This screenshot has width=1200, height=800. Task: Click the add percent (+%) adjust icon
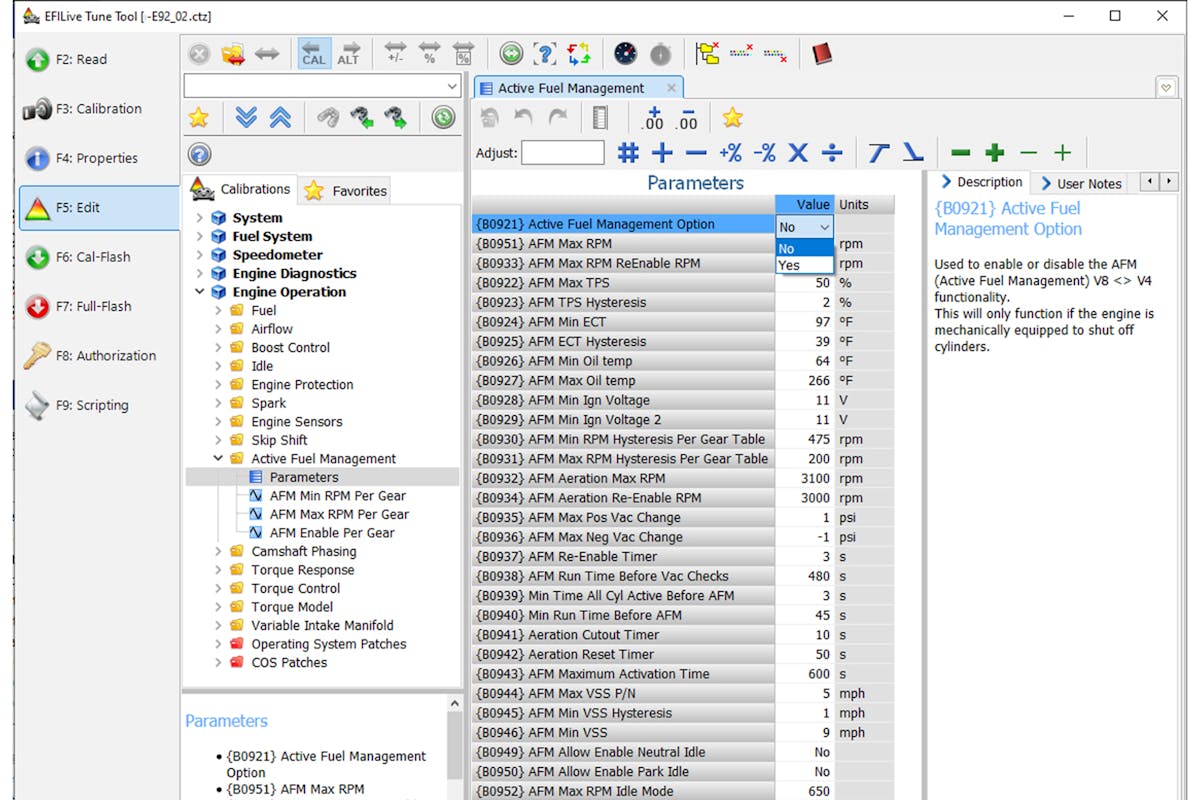click(x=730, y=153)
